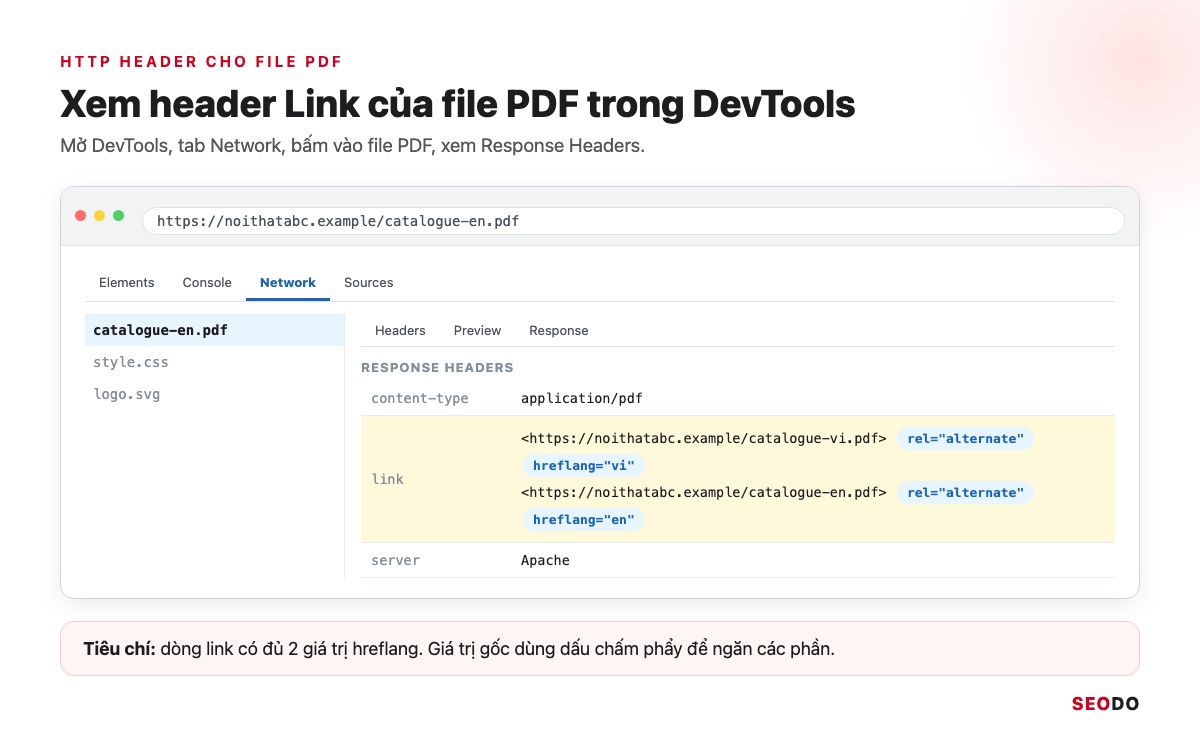Image resolution: width=1200 pixels, height=736 pixels.
Task: Click the SEODO logo
Action: [x=1105, y=704]
